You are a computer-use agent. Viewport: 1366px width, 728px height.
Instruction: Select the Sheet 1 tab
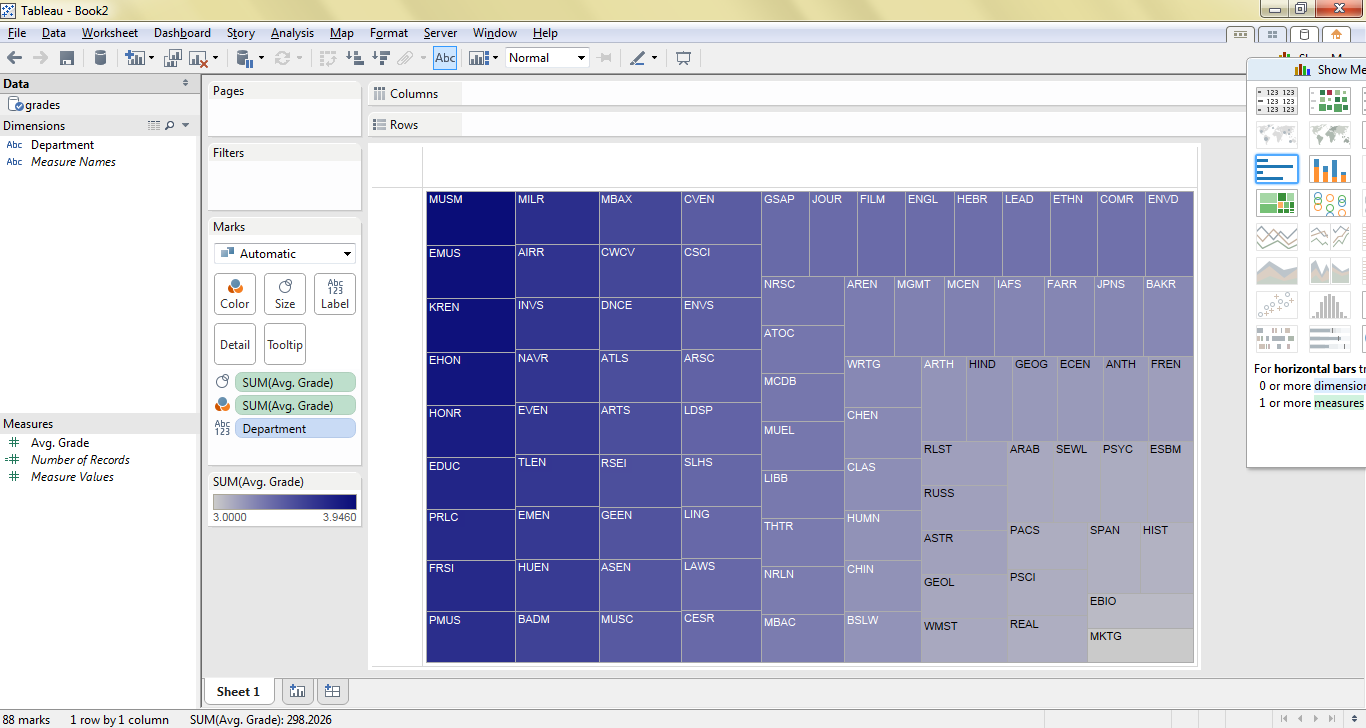[x=238, y=691]
